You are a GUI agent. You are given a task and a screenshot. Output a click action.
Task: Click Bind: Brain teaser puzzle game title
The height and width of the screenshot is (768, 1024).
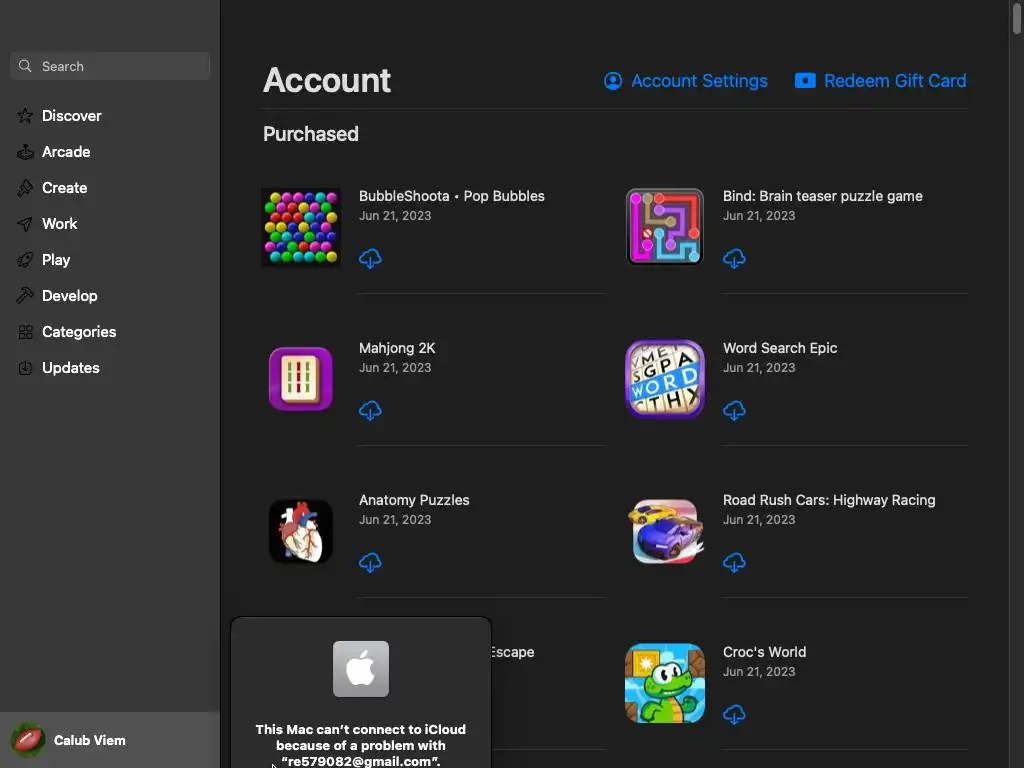[822, 196]
